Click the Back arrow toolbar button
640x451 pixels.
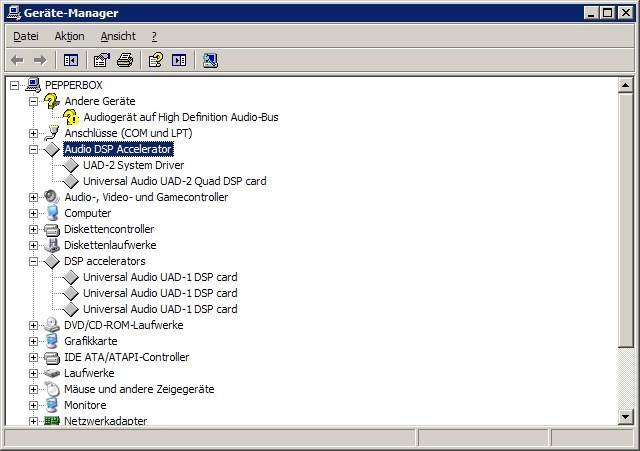point(18,60)
